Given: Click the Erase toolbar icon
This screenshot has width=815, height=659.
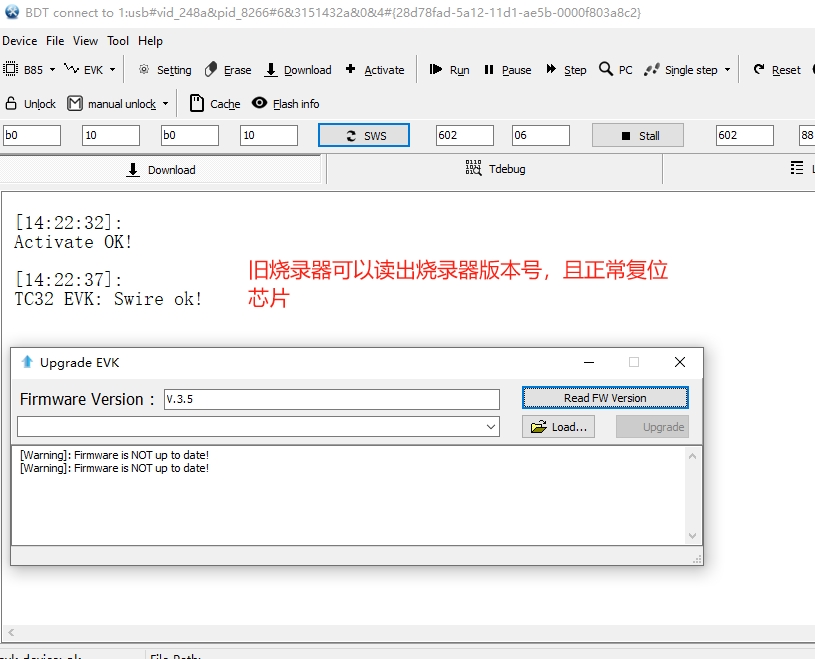Looking at the screenshot, I should click(211, 69).
